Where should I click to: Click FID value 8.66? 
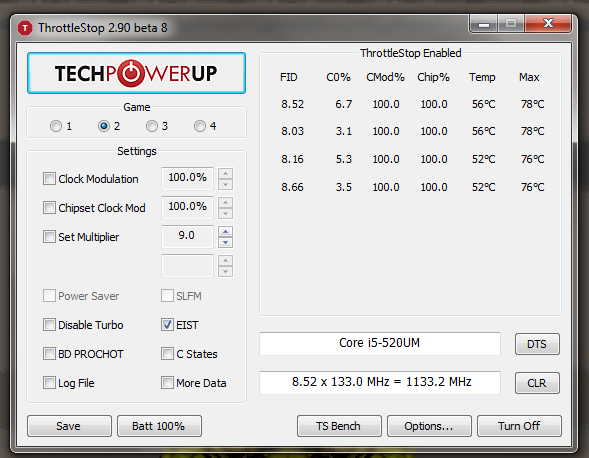coord(293,187)
